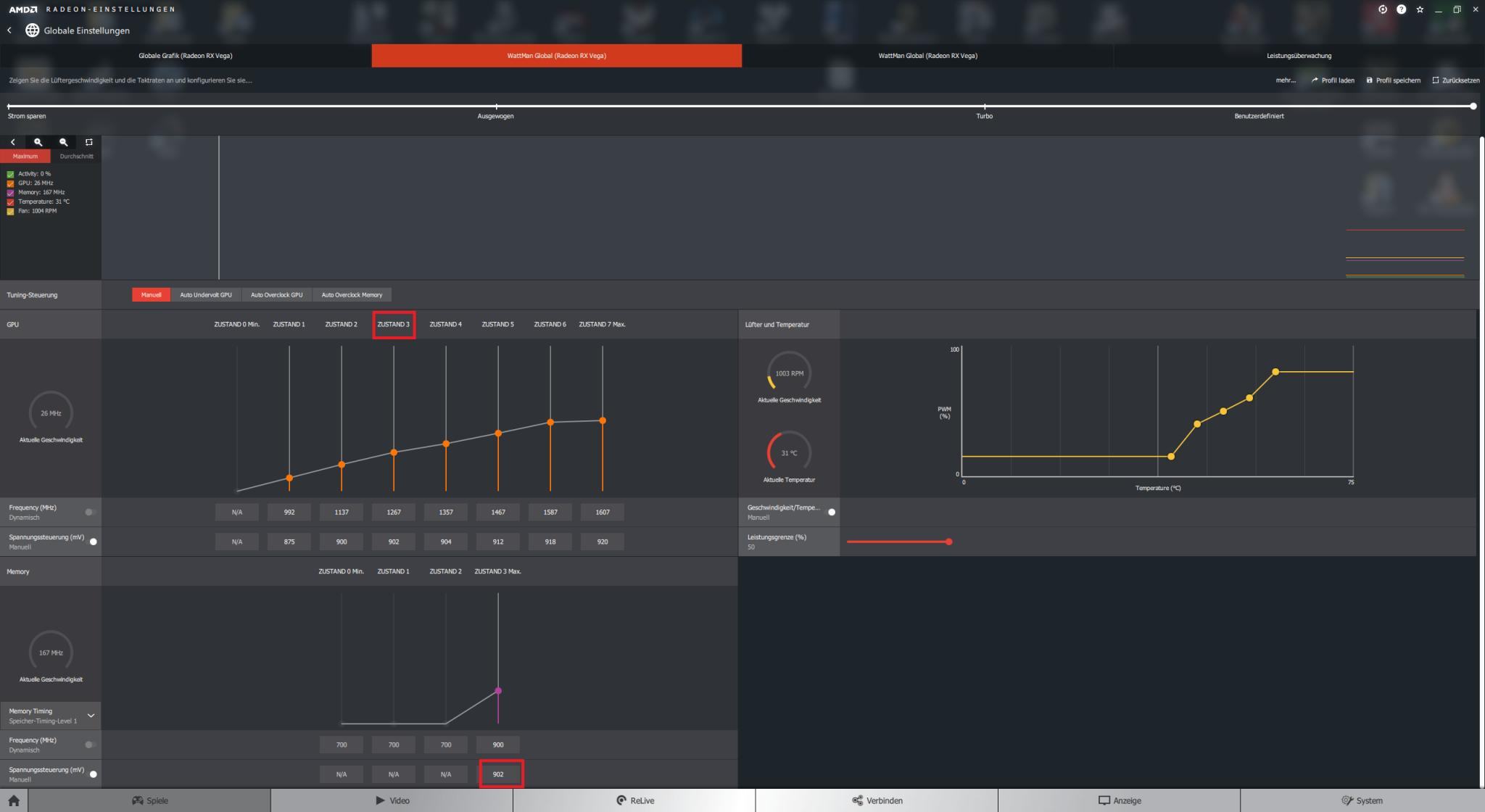Reset the performance graph zoom
Screen dimensions: 1485x812
click(x=88, y=142)
